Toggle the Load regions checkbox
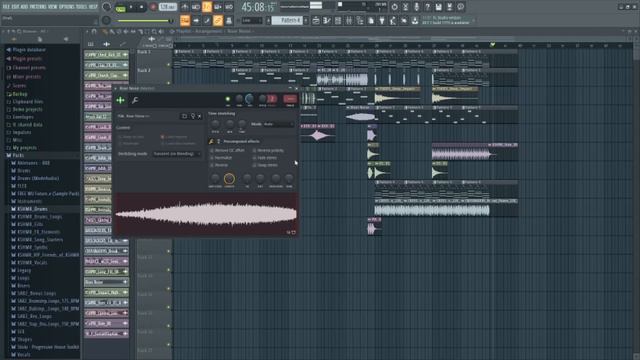The image size is (640, 360). click(x=162, y=137)
